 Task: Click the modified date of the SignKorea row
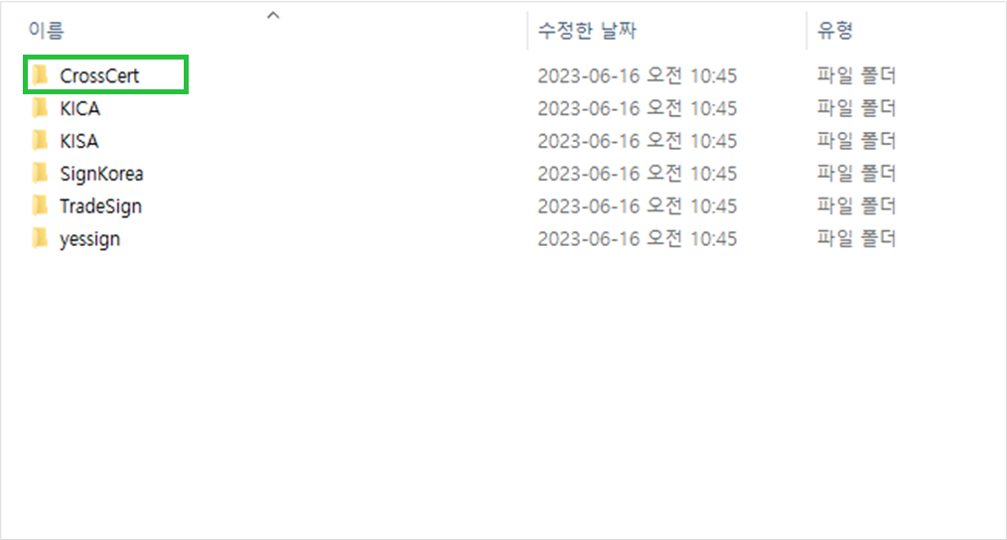(637, 174)
